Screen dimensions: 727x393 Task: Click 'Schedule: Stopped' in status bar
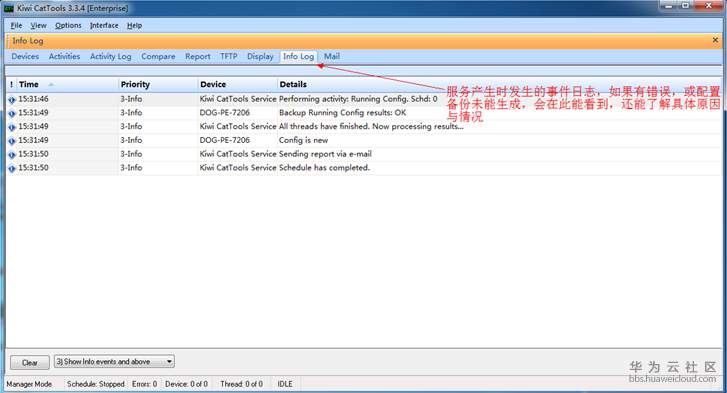pos(96,384)
